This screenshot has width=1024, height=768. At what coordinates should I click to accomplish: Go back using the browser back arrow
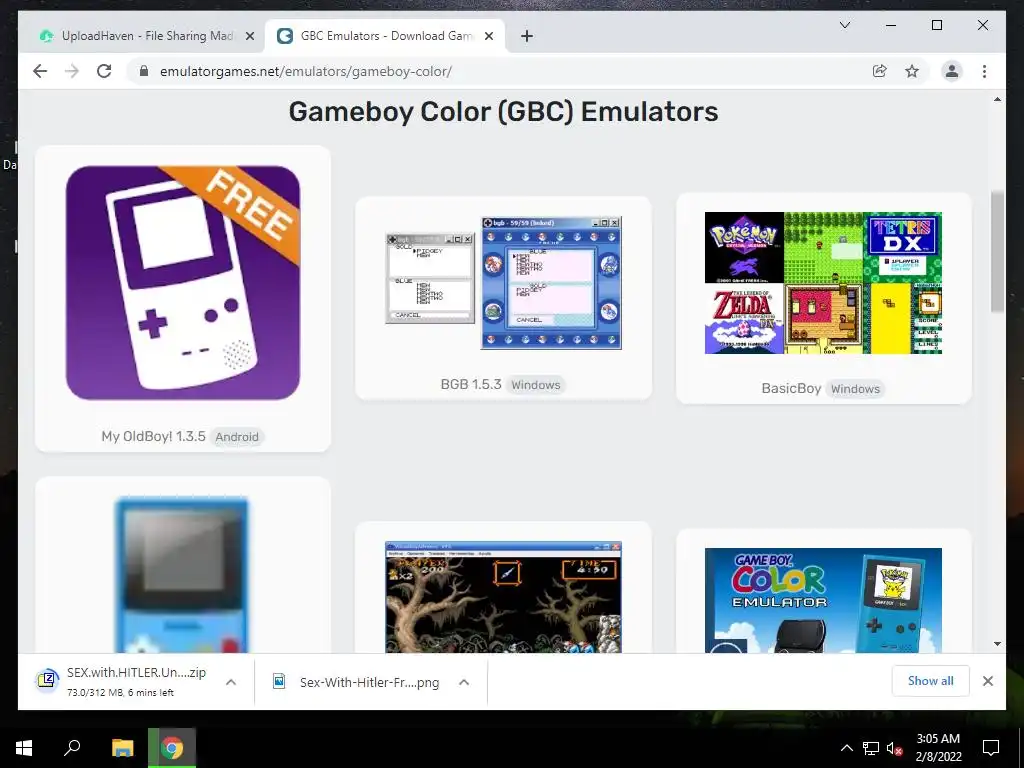tap(40, 71)
